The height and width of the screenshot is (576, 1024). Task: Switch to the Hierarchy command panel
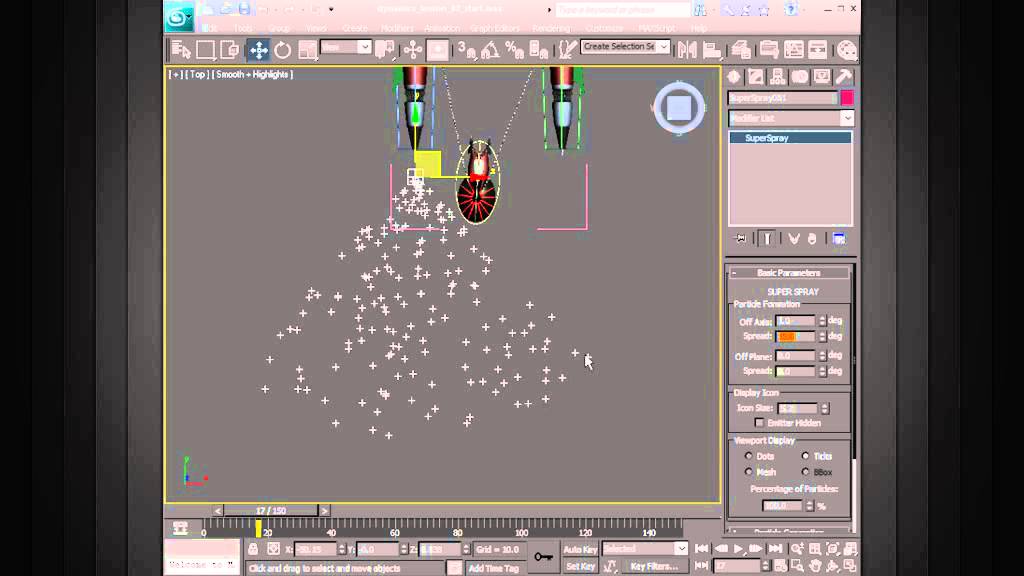(x=777, y=77)
